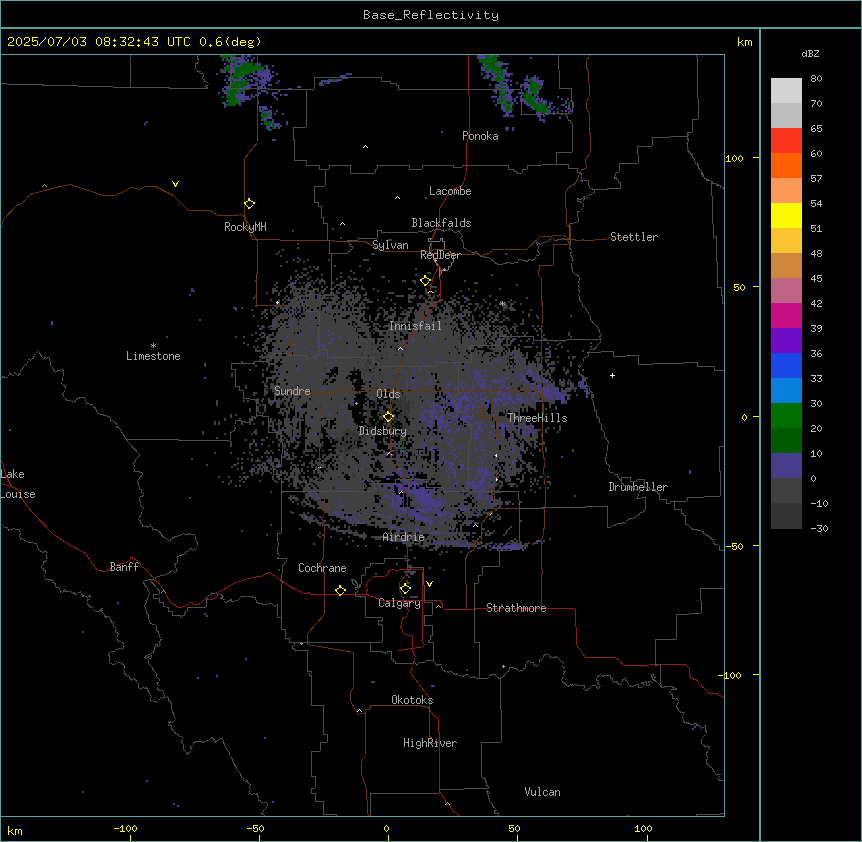Pick the light gray 80-70 dBZ swatch
Viewport: 862px width, 842px height.
[786, 91]
